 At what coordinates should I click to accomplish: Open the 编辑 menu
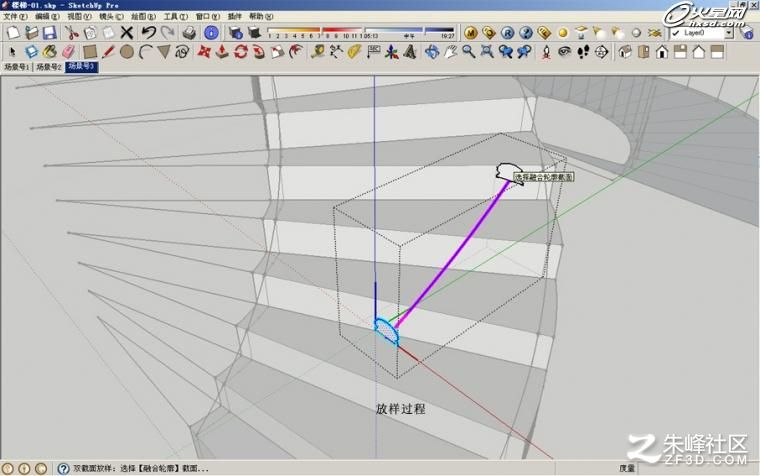pos(47,16)
